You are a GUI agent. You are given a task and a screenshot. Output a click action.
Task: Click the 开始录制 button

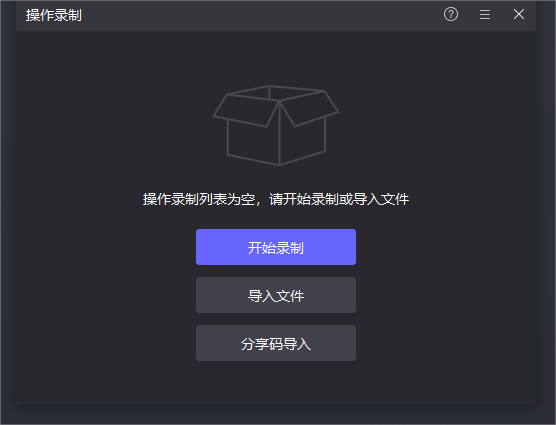tap(276, 247)
